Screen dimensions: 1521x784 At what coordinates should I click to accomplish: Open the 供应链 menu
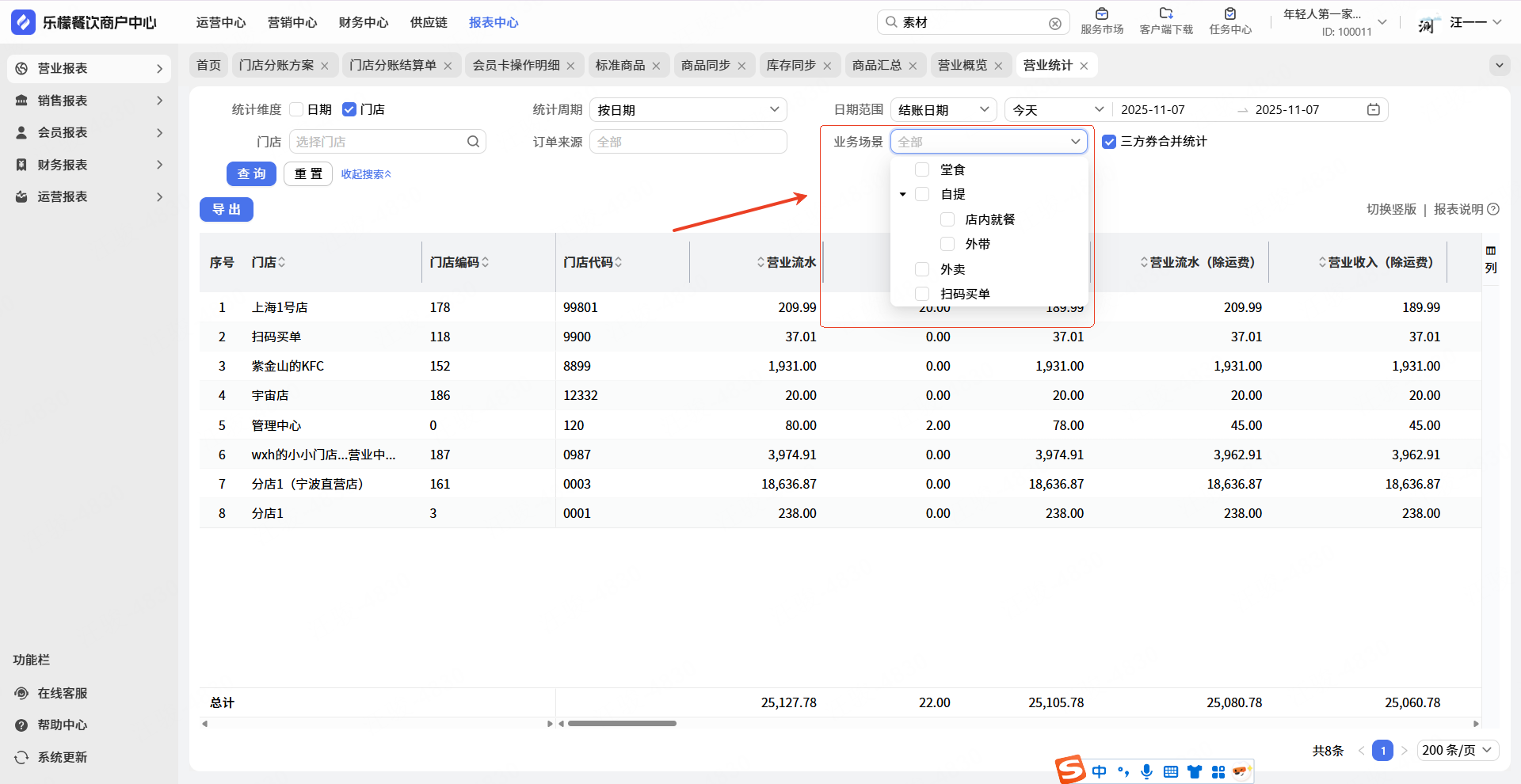point(429,22)
